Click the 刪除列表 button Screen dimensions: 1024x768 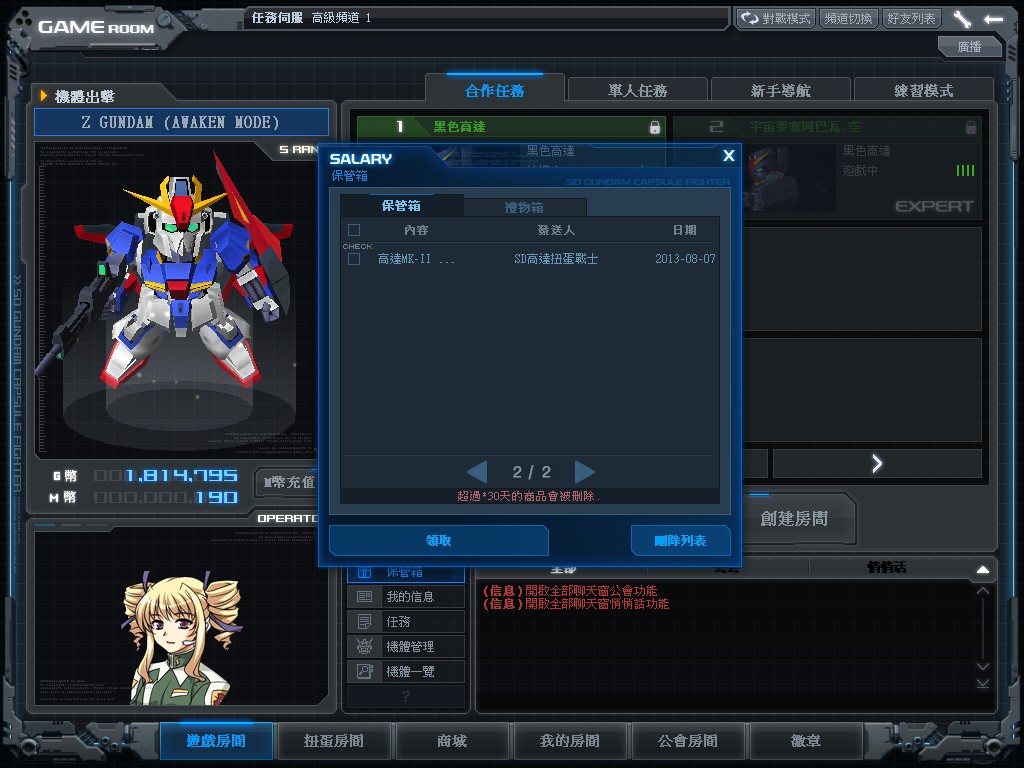[x=680, y=541]
